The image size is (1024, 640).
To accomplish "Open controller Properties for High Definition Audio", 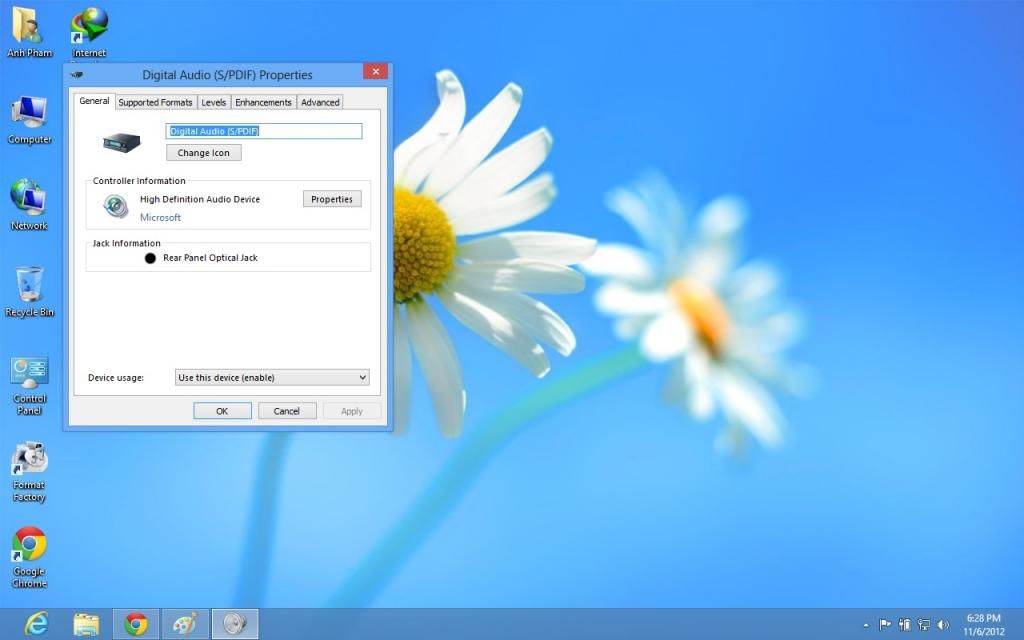I will click(331, 199).
